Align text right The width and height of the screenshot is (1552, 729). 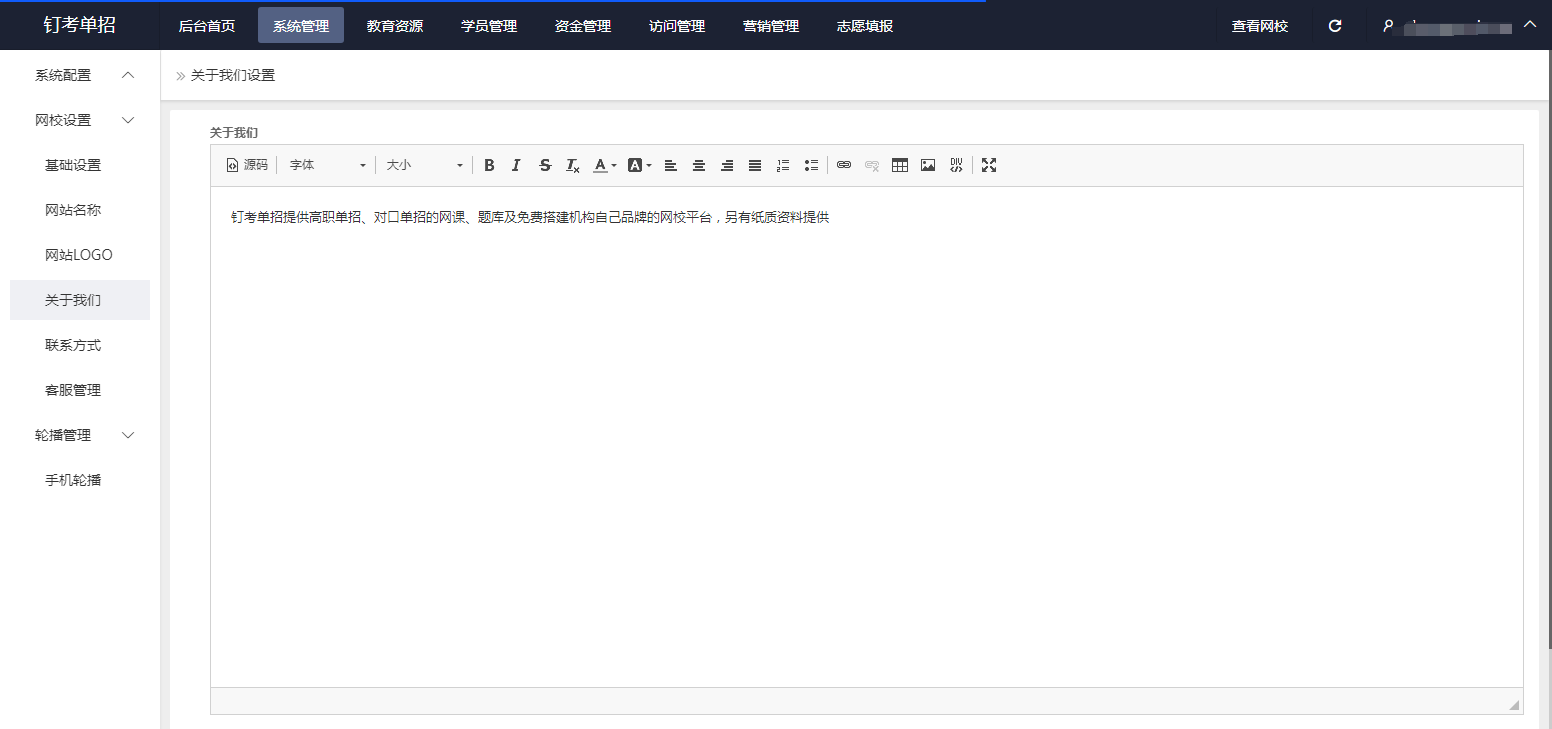click(x=727, y=165)
